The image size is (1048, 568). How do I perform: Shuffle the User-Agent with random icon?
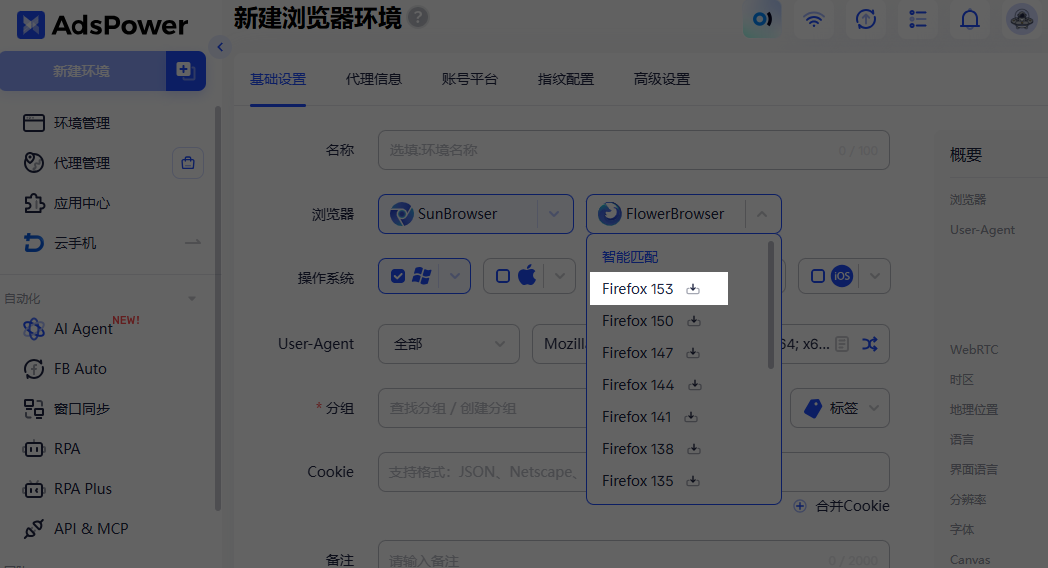[870, 344]
